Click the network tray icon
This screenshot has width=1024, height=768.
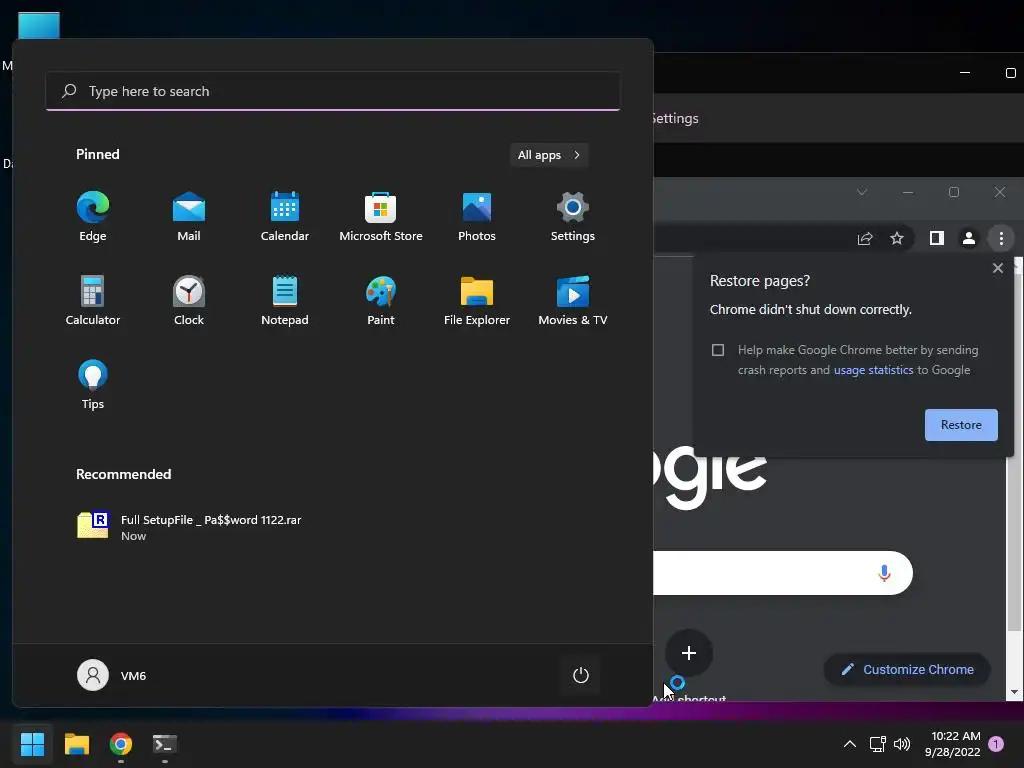pyautogui.click(x=878, y=744)
